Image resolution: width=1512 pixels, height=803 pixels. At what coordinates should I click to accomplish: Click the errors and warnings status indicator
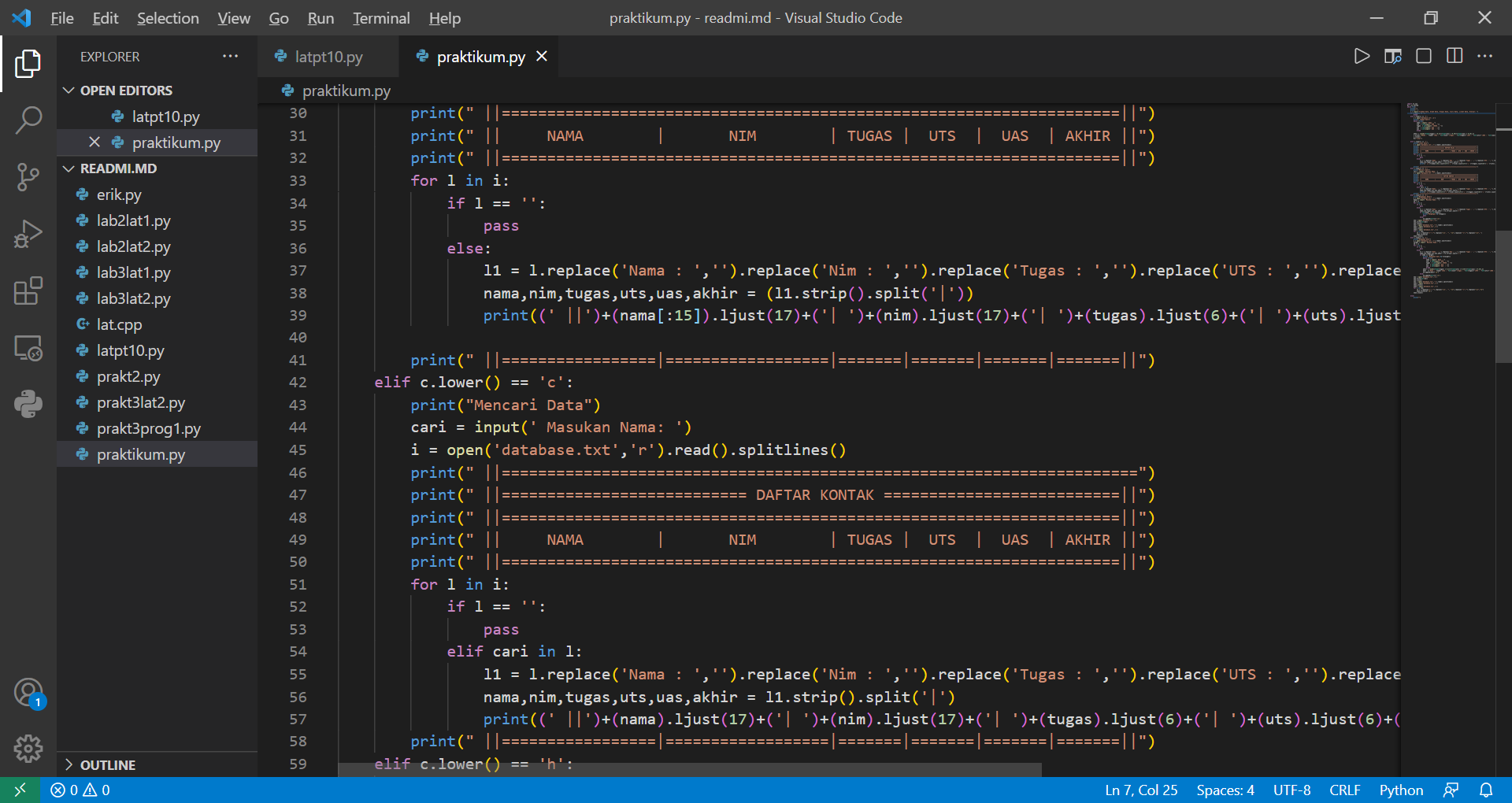click(79, 790)
